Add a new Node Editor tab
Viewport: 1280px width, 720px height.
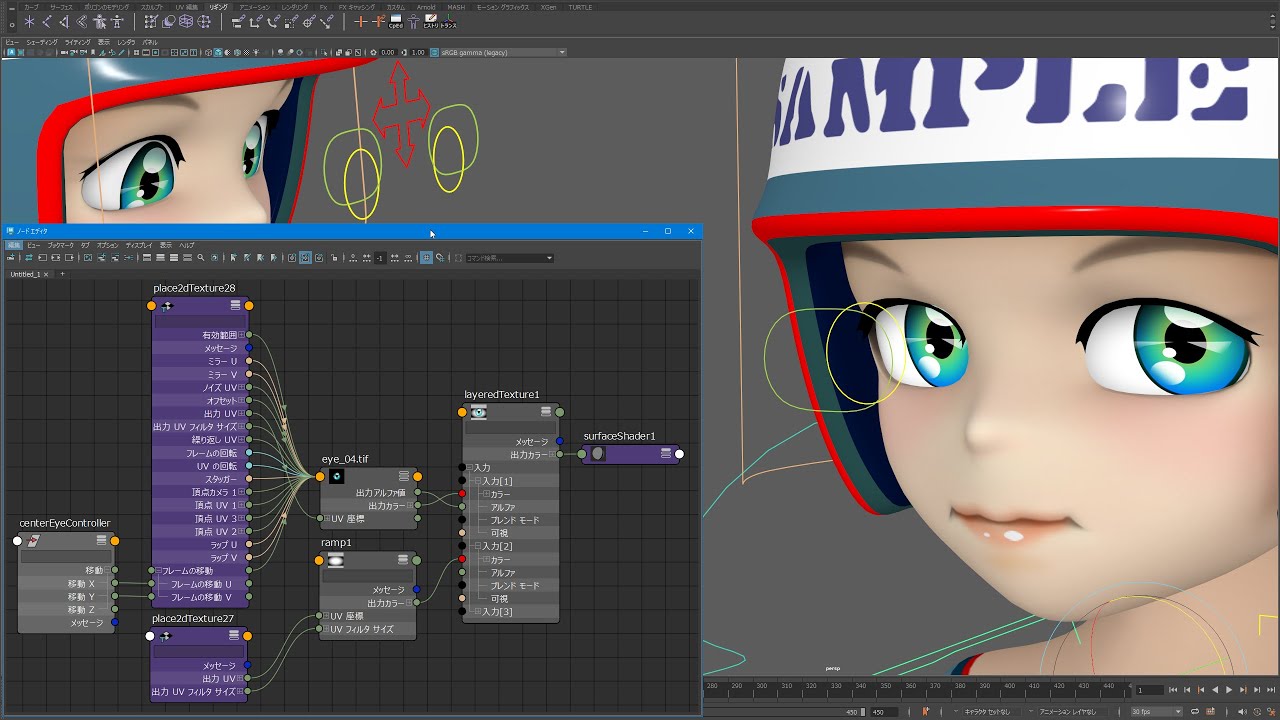(62, 274)
